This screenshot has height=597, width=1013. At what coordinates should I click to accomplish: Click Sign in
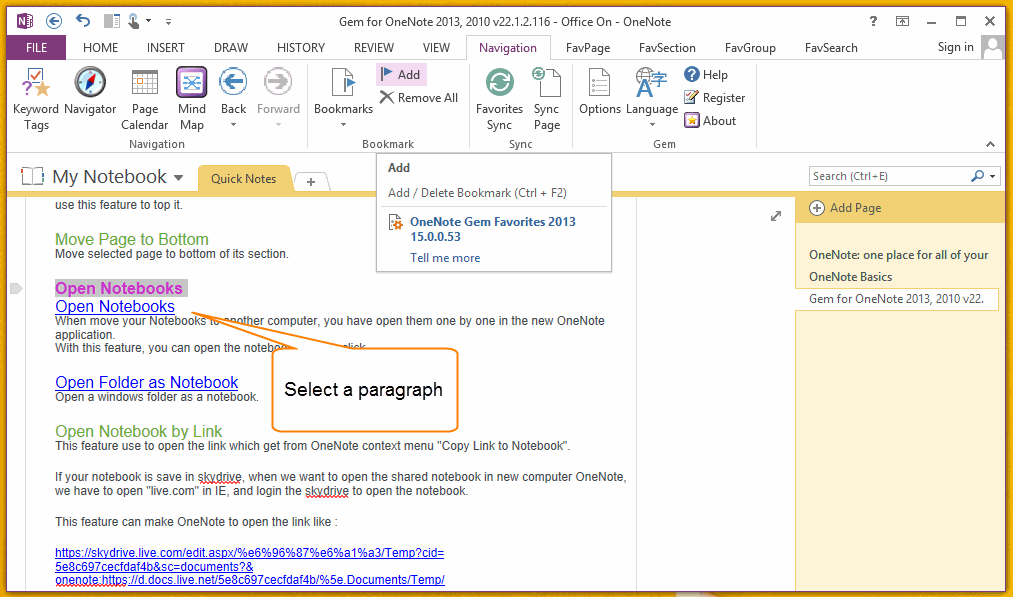click(x=956, y=47)
